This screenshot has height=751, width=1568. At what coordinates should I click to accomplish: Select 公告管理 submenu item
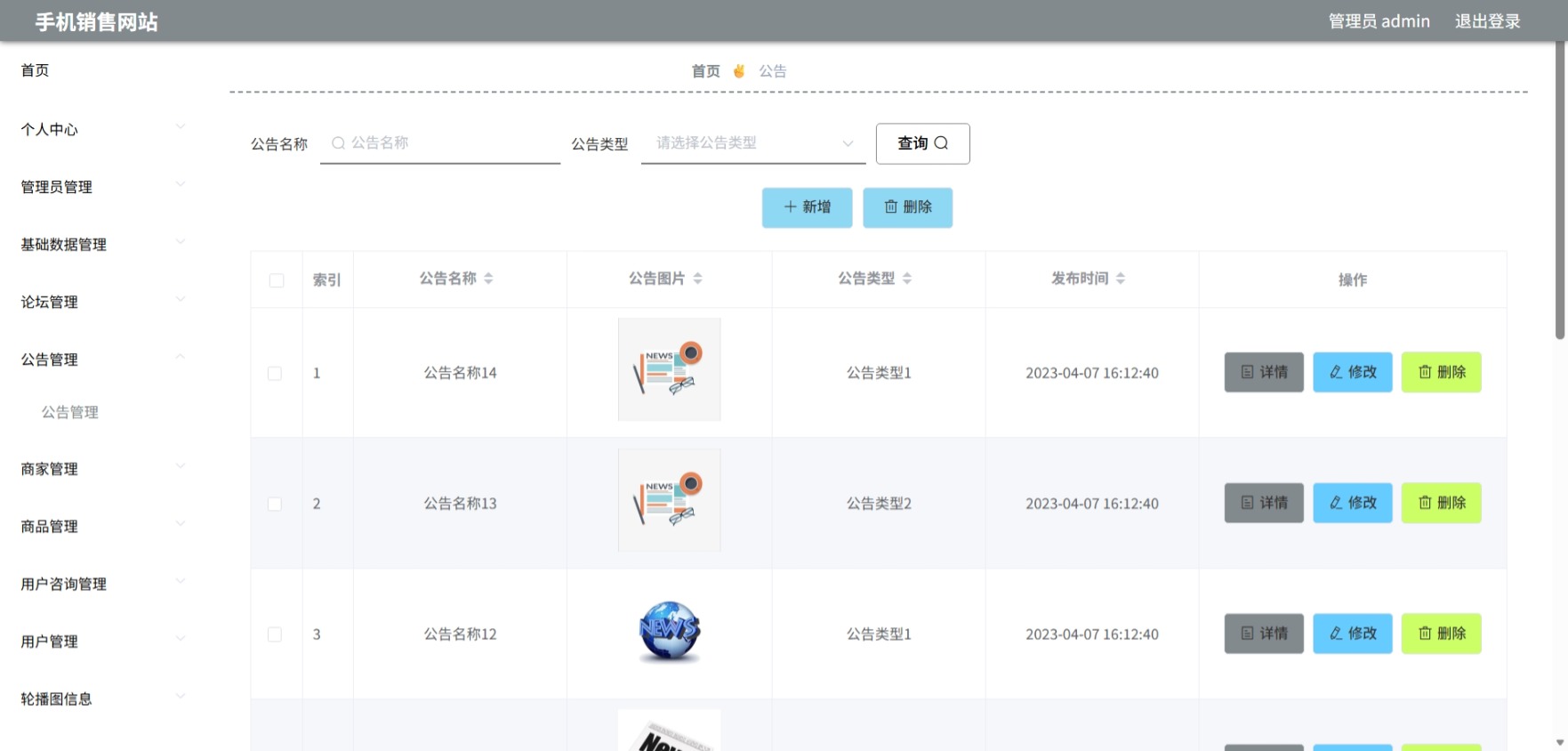(x=69, y=412)
